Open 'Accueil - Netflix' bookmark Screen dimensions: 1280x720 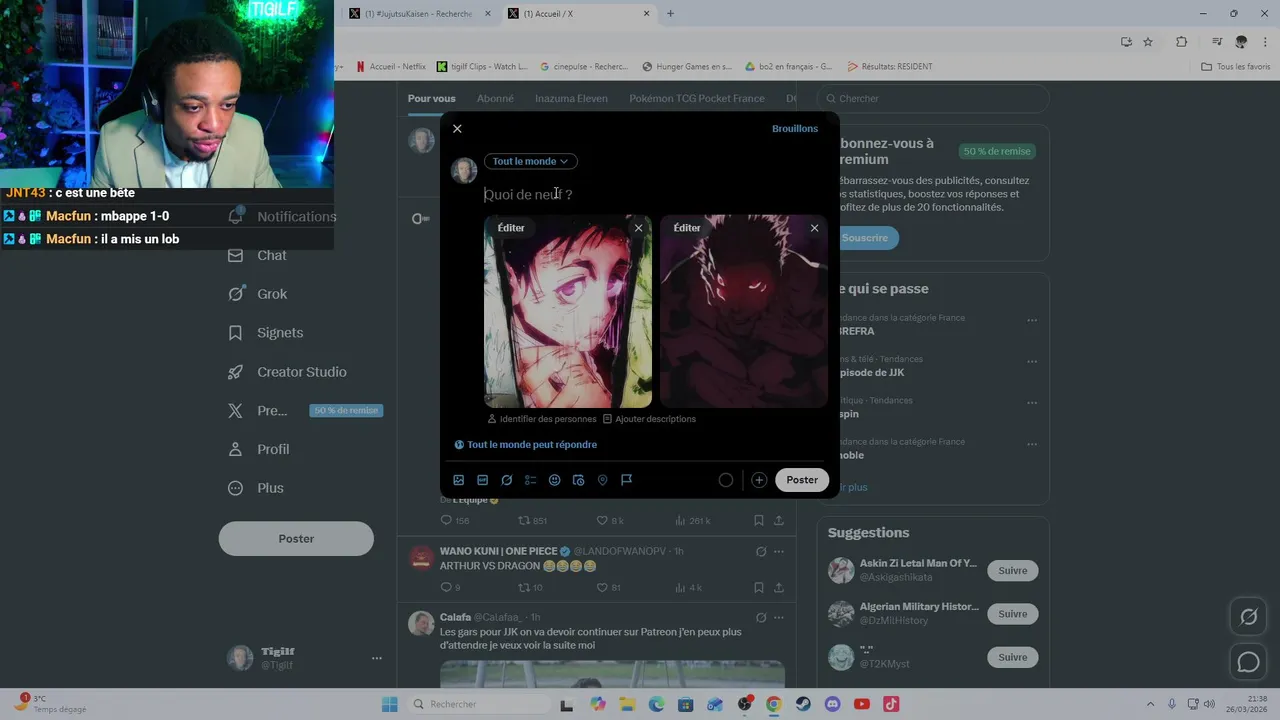391,67
